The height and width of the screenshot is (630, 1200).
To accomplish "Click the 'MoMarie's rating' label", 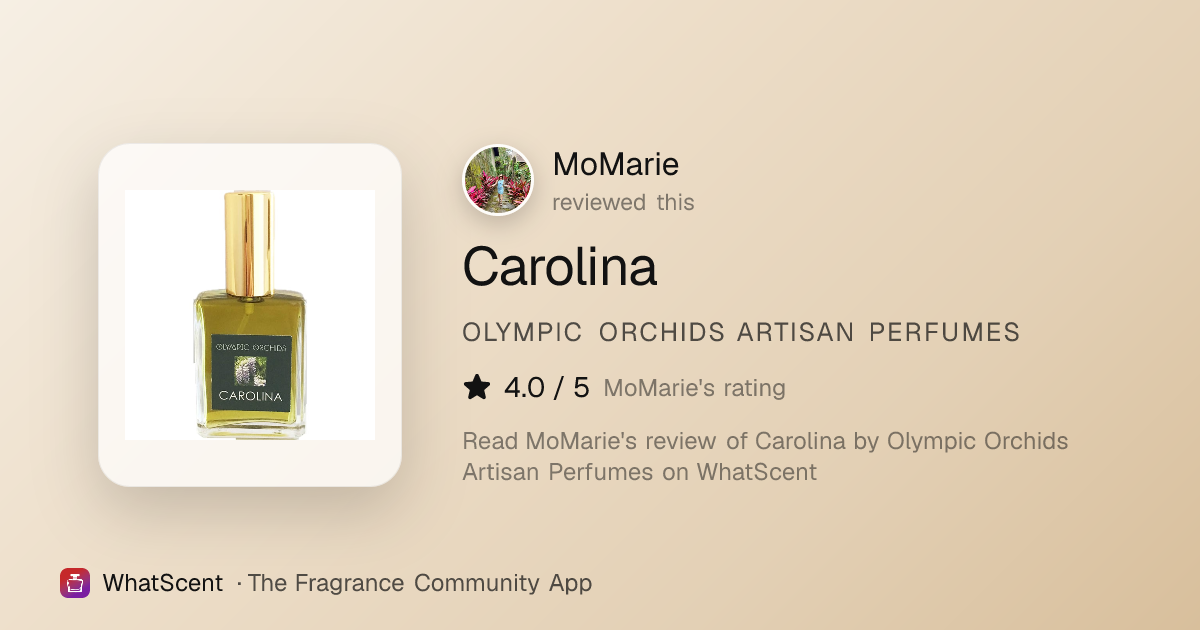I will pyautogui.click(x=695, y=388).
